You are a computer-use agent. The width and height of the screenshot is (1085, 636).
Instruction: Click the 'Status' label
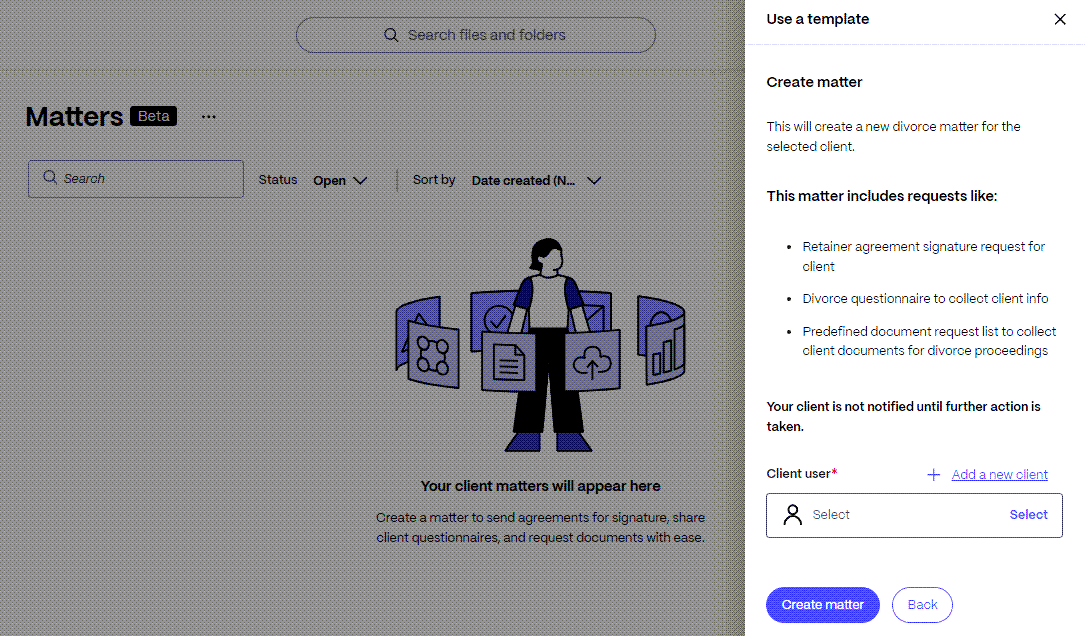point(277,180)
